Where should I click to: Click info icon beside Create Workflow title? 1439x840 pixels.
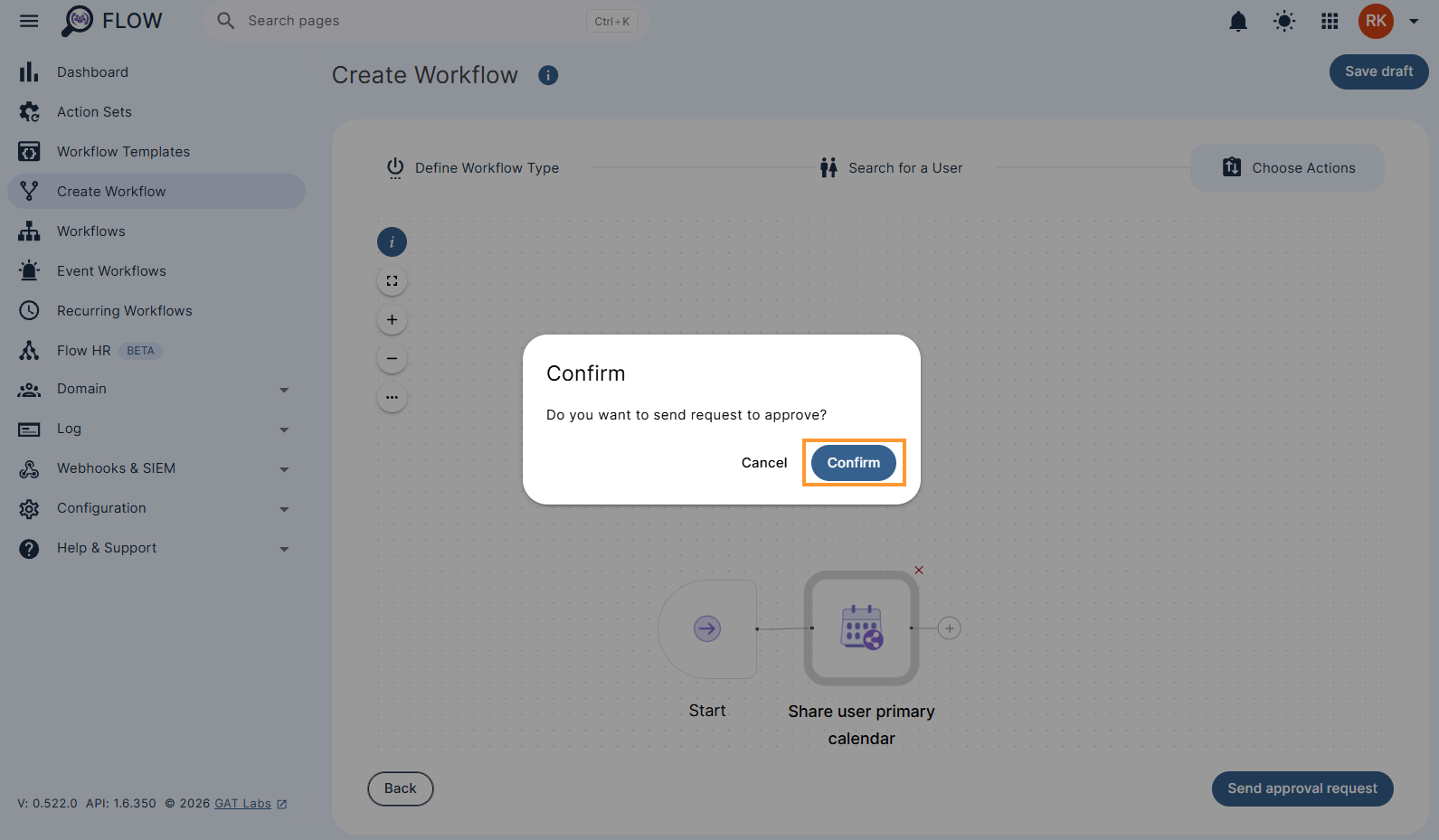click(548, 76)
